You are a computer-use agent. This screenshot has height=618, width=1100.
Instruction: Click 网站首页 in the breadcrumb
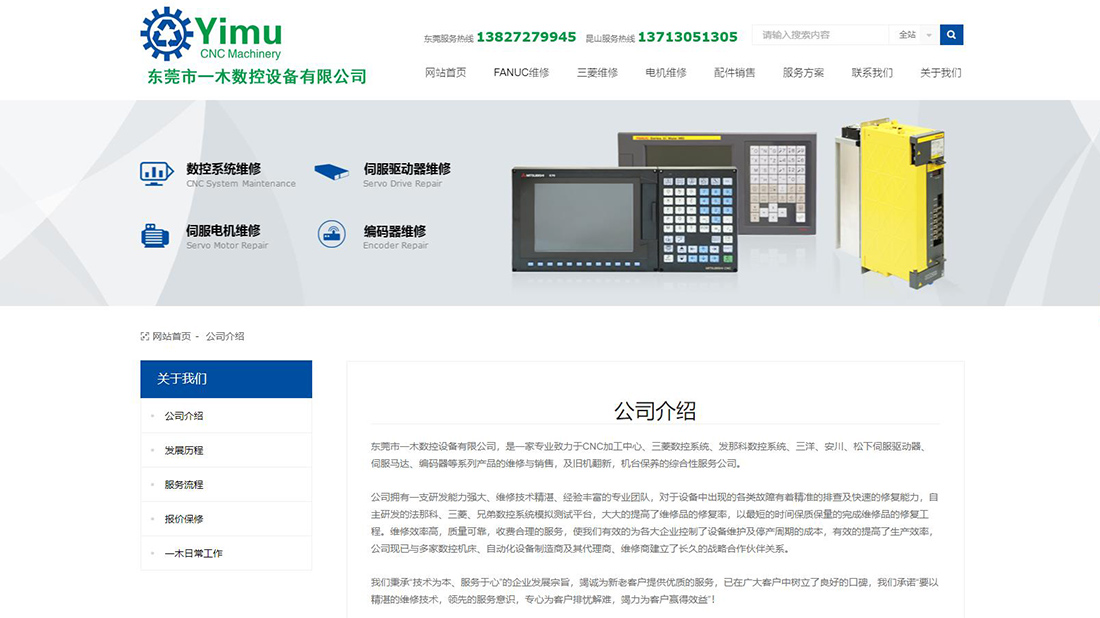171,337
